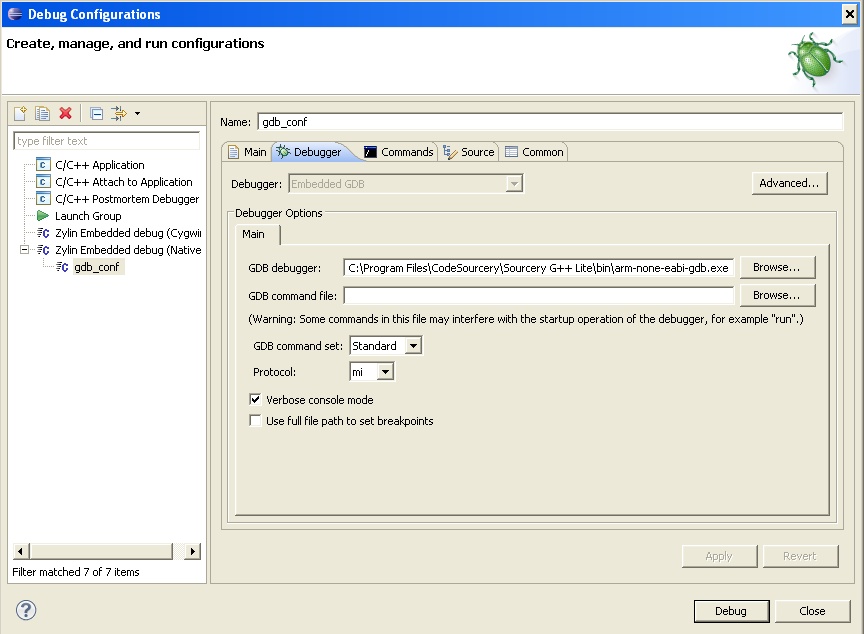Switch to the Source tab
Image resolution: width=864 pixels, height=634 pixels.
point(468,152)
